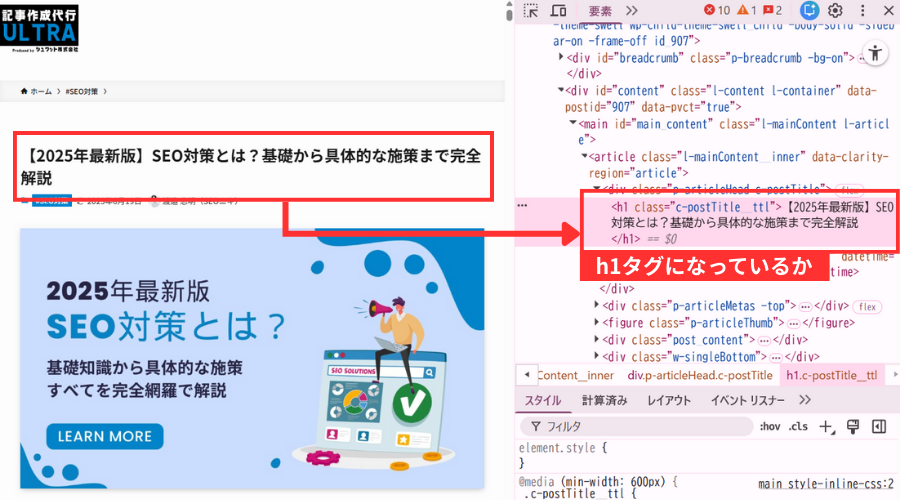Click the article title heading
Screen dimensions: 900x500
(x=251, y=166)
